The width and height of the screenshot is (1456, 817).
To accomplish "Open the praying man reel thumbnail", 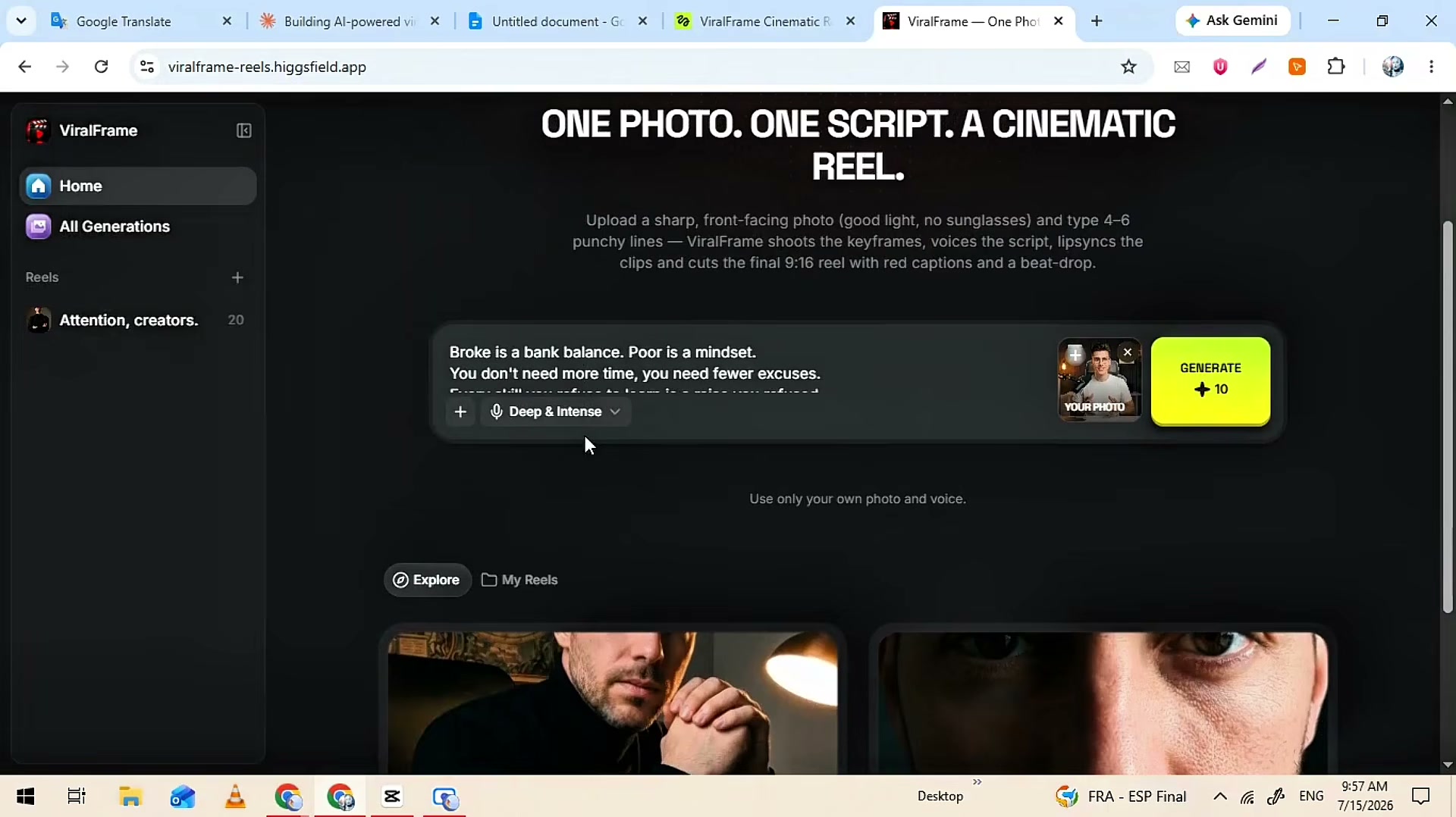I will pos(613,703).
